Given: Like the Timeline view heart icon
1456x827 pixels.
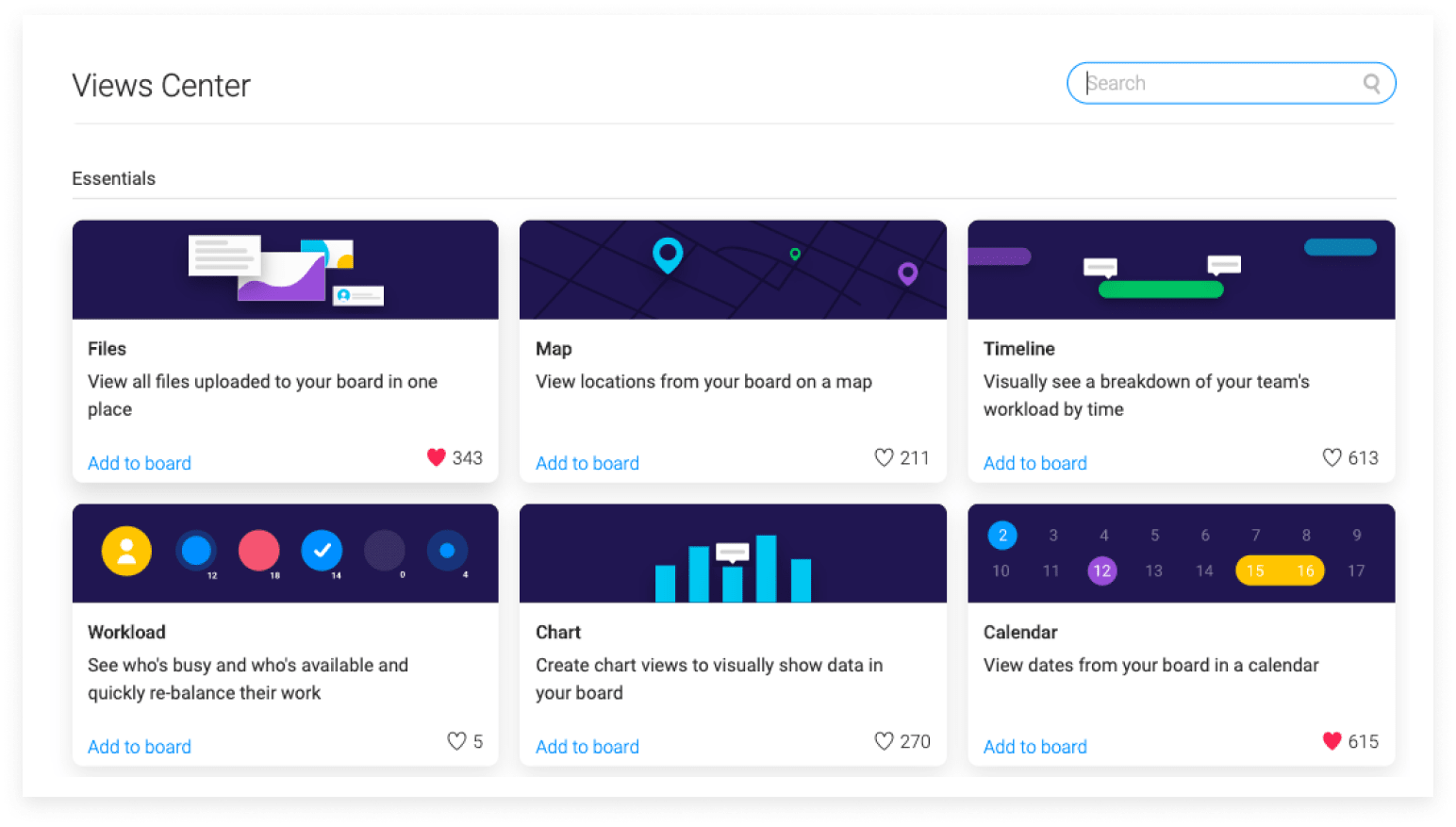Looking at the screenshot, I should pos(1332,457).
